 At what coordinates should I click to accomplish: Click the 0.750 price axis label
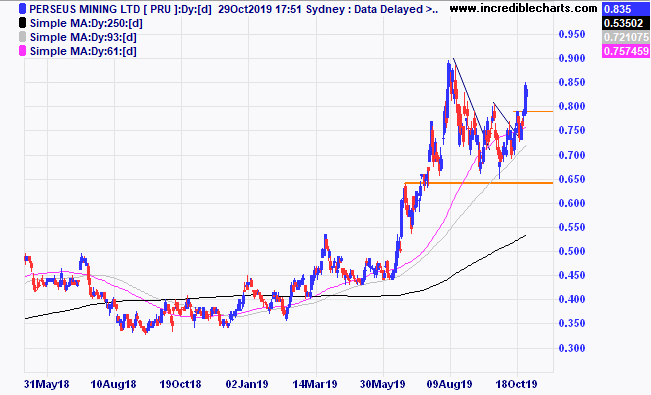tap(572, 130)
